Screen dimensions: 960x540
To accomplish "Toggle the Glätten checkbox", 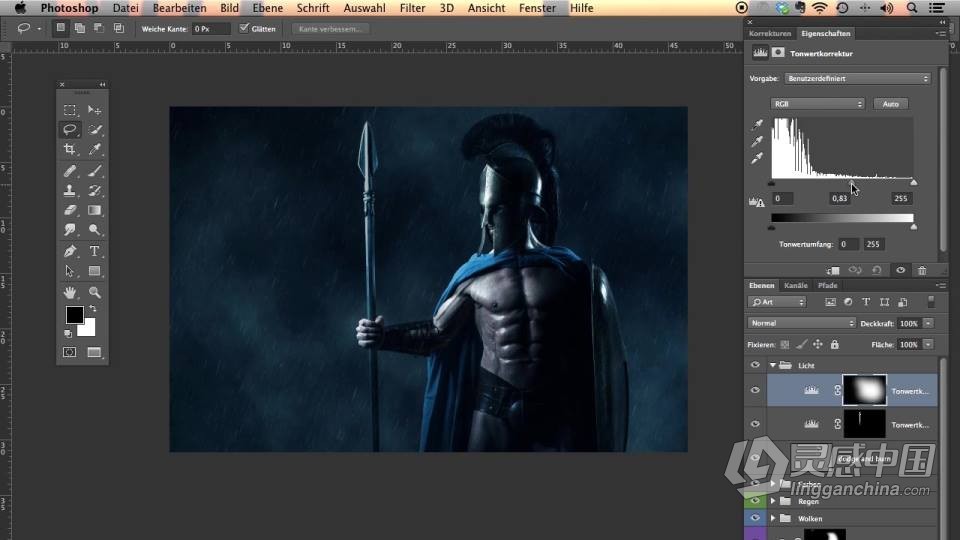I will [244, 28].
